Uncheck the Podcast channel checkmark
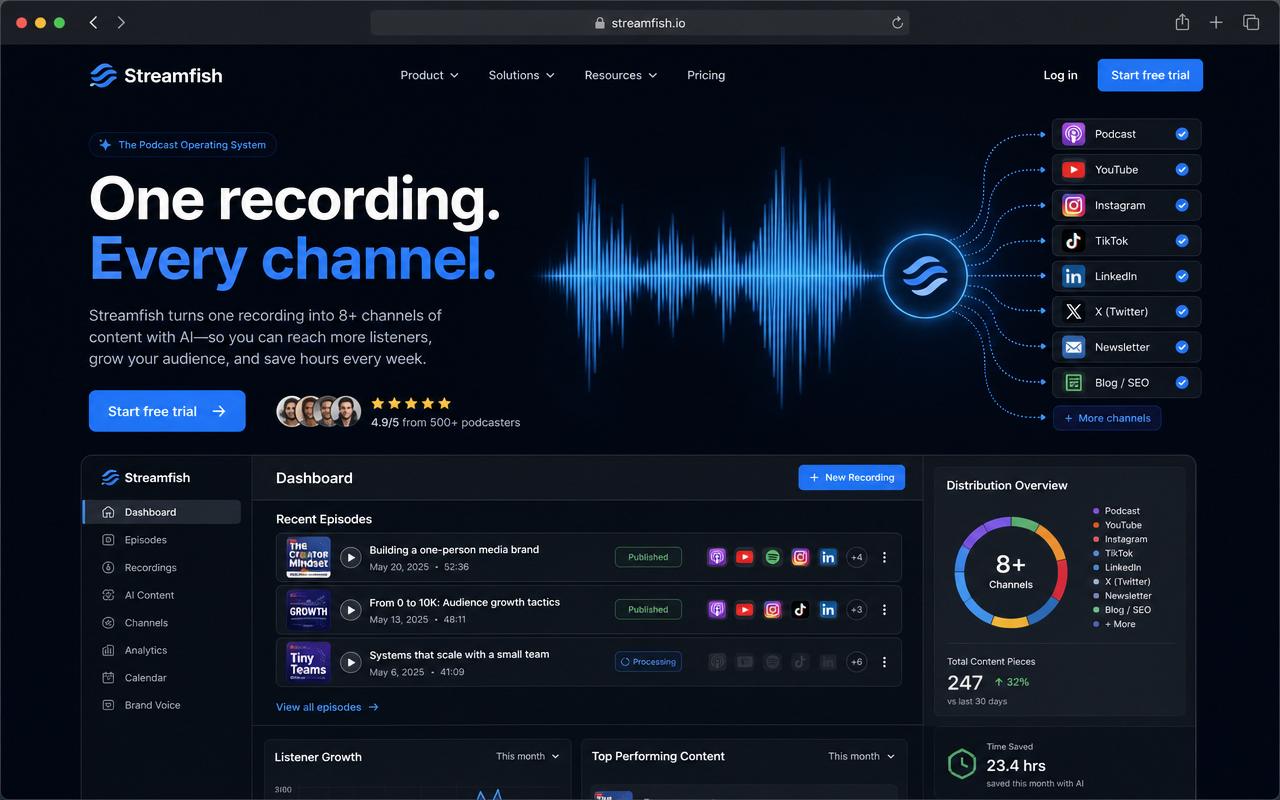The height and width of the screenshot is (800, 1280). [x=1182, y=134]
